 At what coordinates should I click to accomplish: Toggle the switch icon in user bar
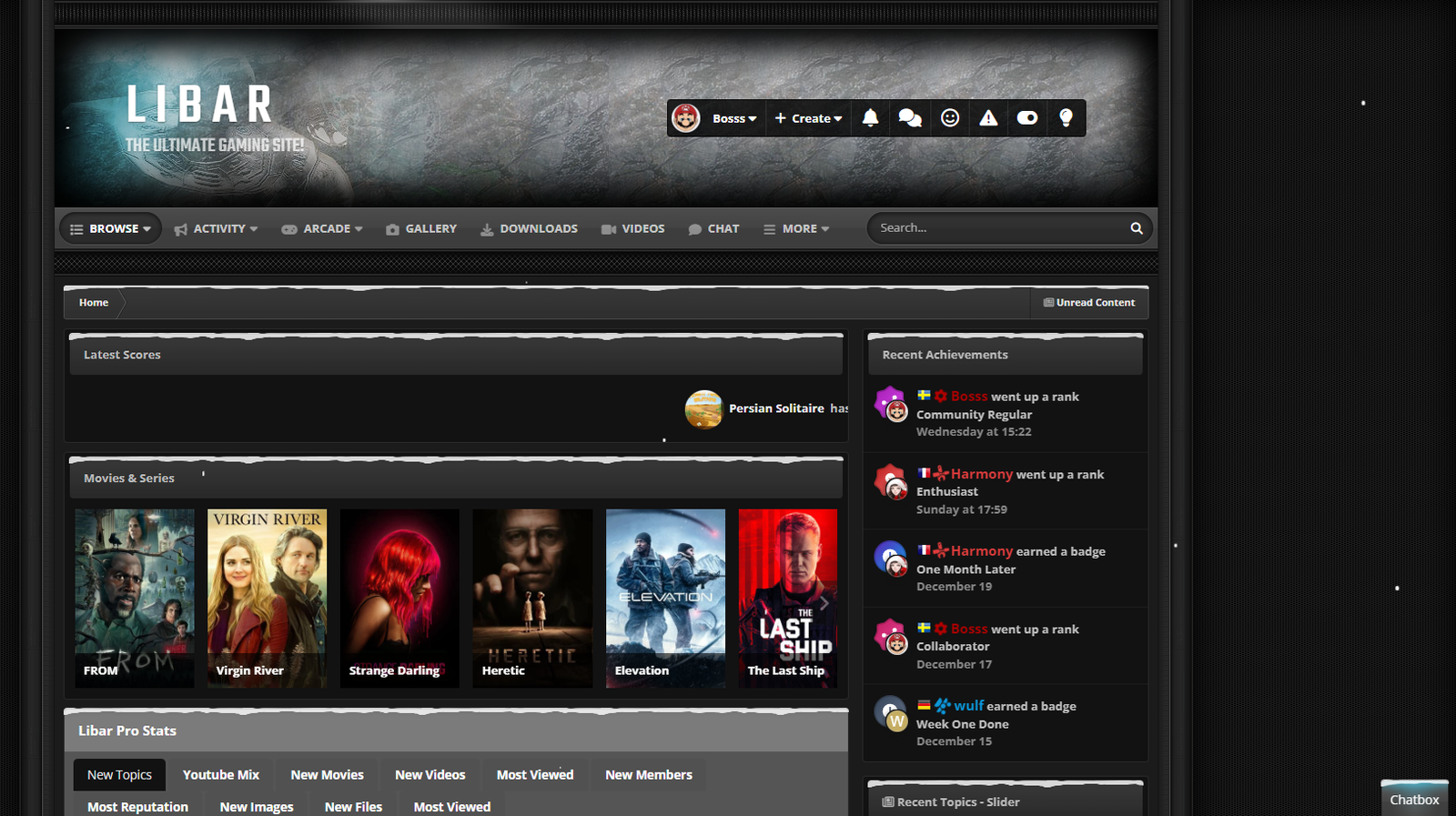coord(1027,118)
